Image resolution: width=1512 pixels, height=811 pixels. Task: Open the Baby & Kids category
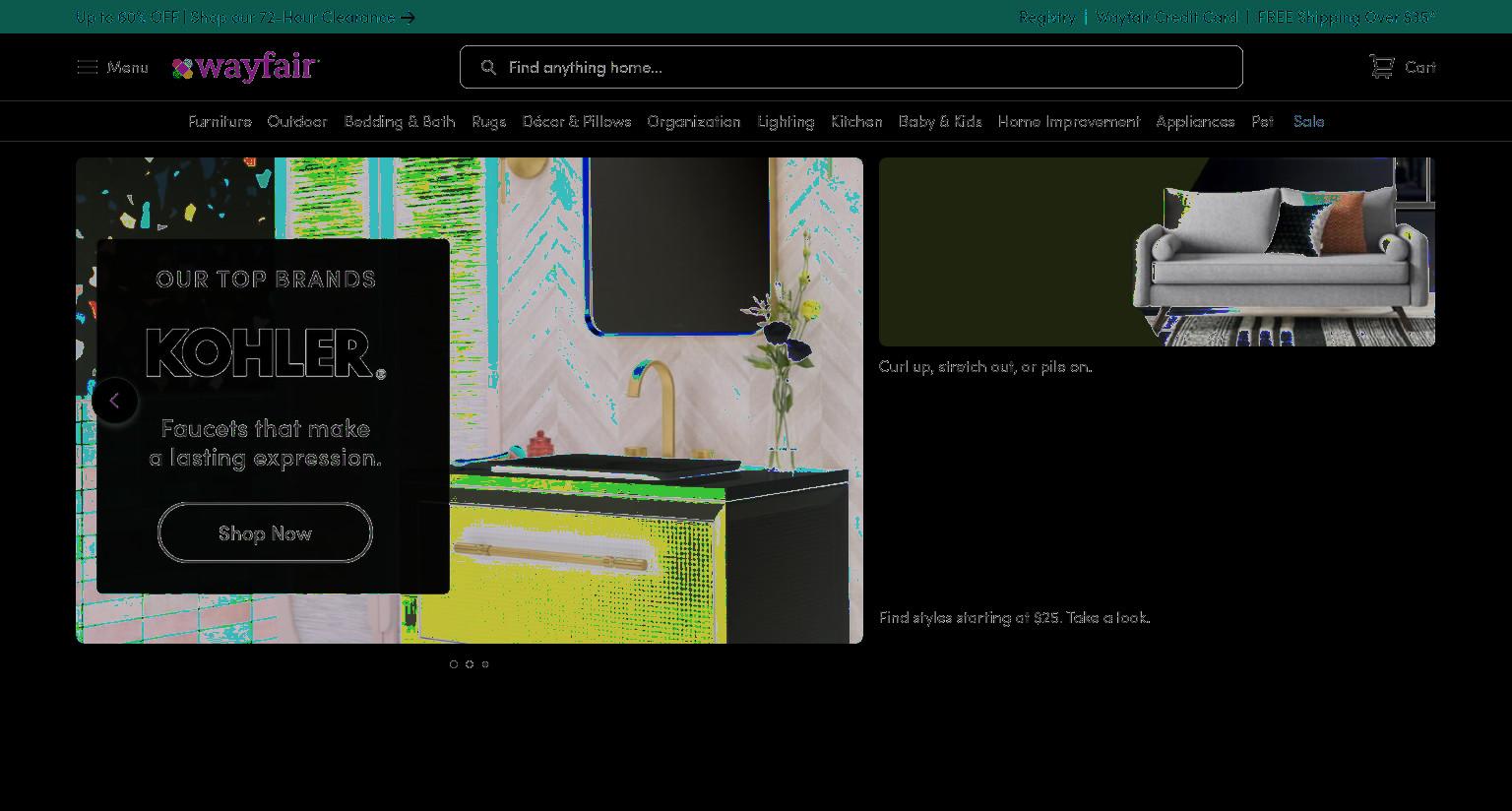tap(940, 121)
